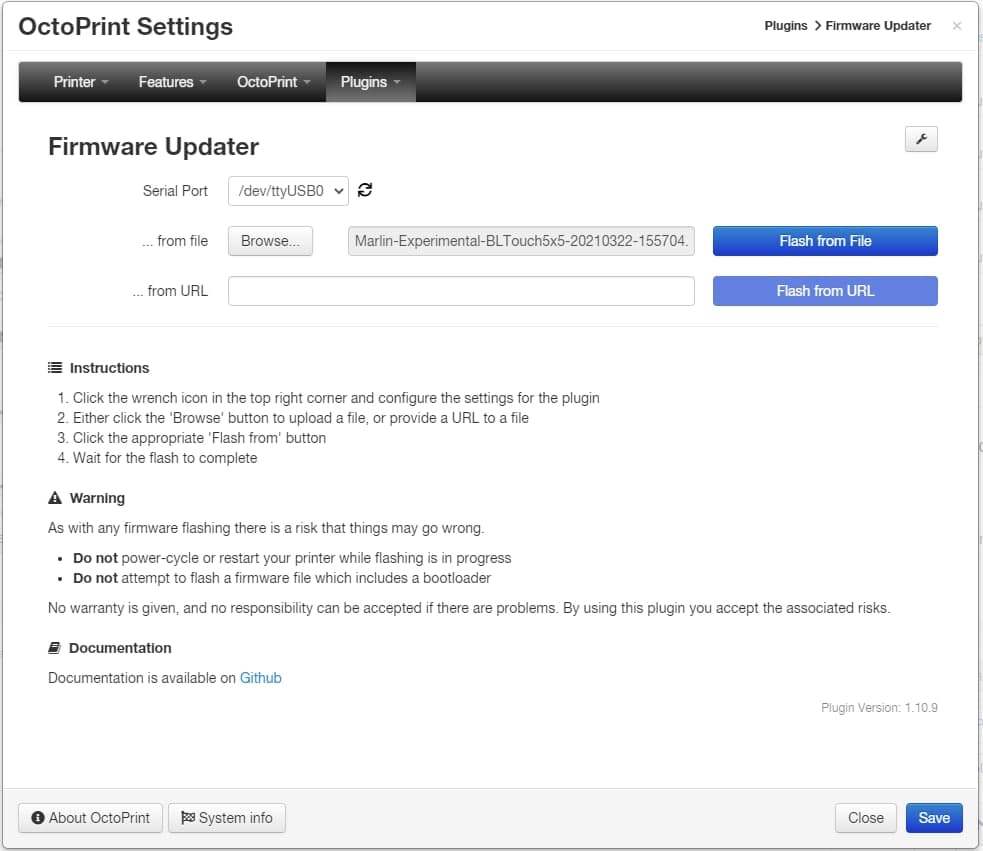This screenshot has width=983, height=851.
Task: Open the Serial Port /dev/ttyUSB0 dropdown
Action: (x=288, y=191)
